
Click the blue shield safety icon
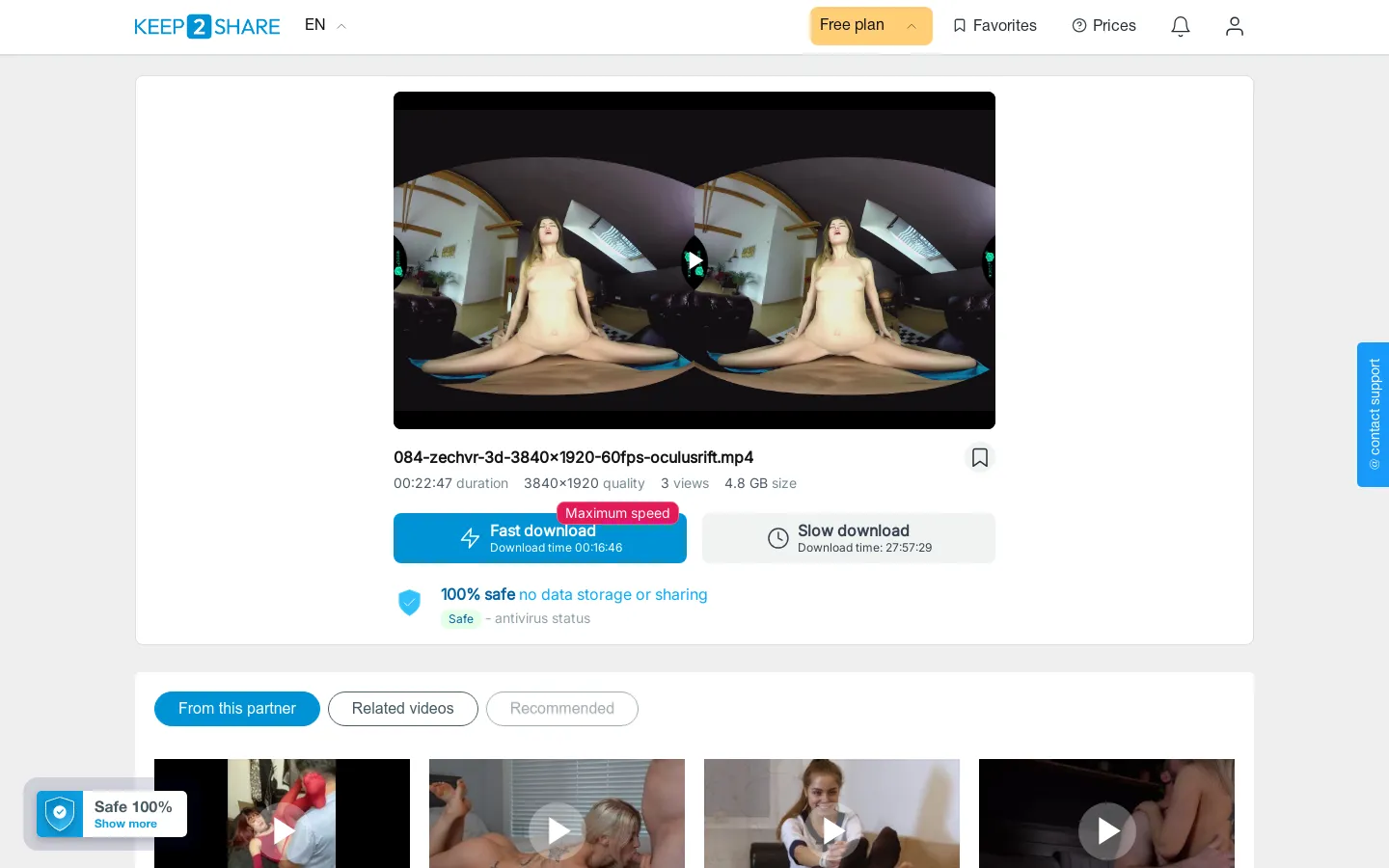click(410, 603)
